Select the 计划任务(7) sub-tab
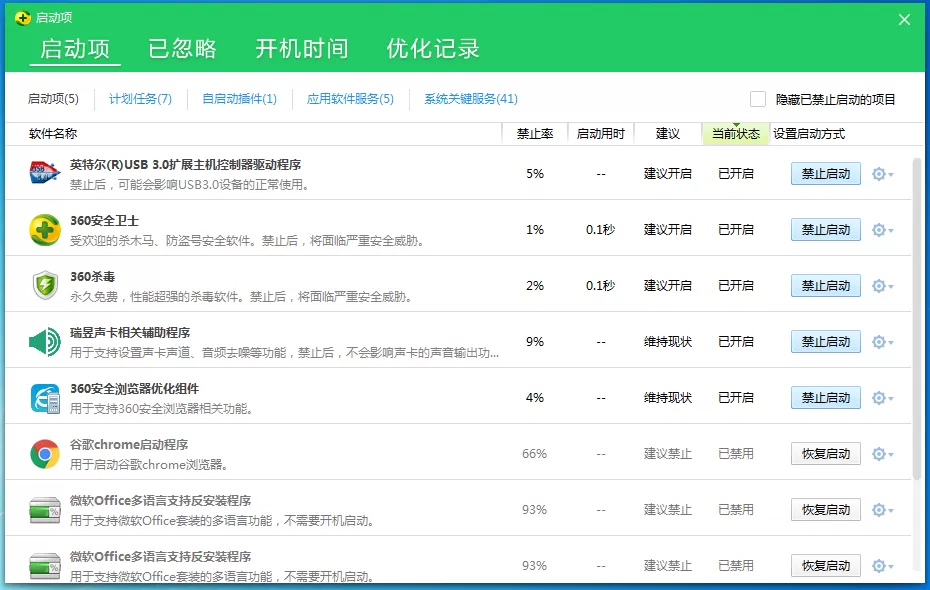Image resolution: width=930 pixels, height=590 pixels. click(141, 98)
